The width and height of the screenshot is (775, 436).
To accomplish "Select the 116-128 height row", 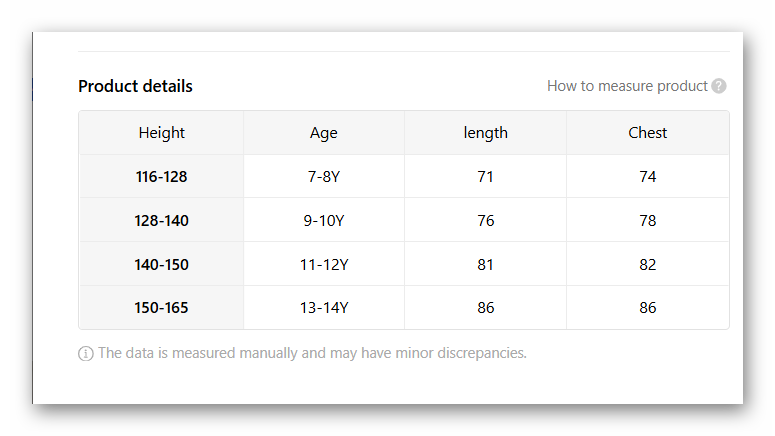I will tap(162, 177).
